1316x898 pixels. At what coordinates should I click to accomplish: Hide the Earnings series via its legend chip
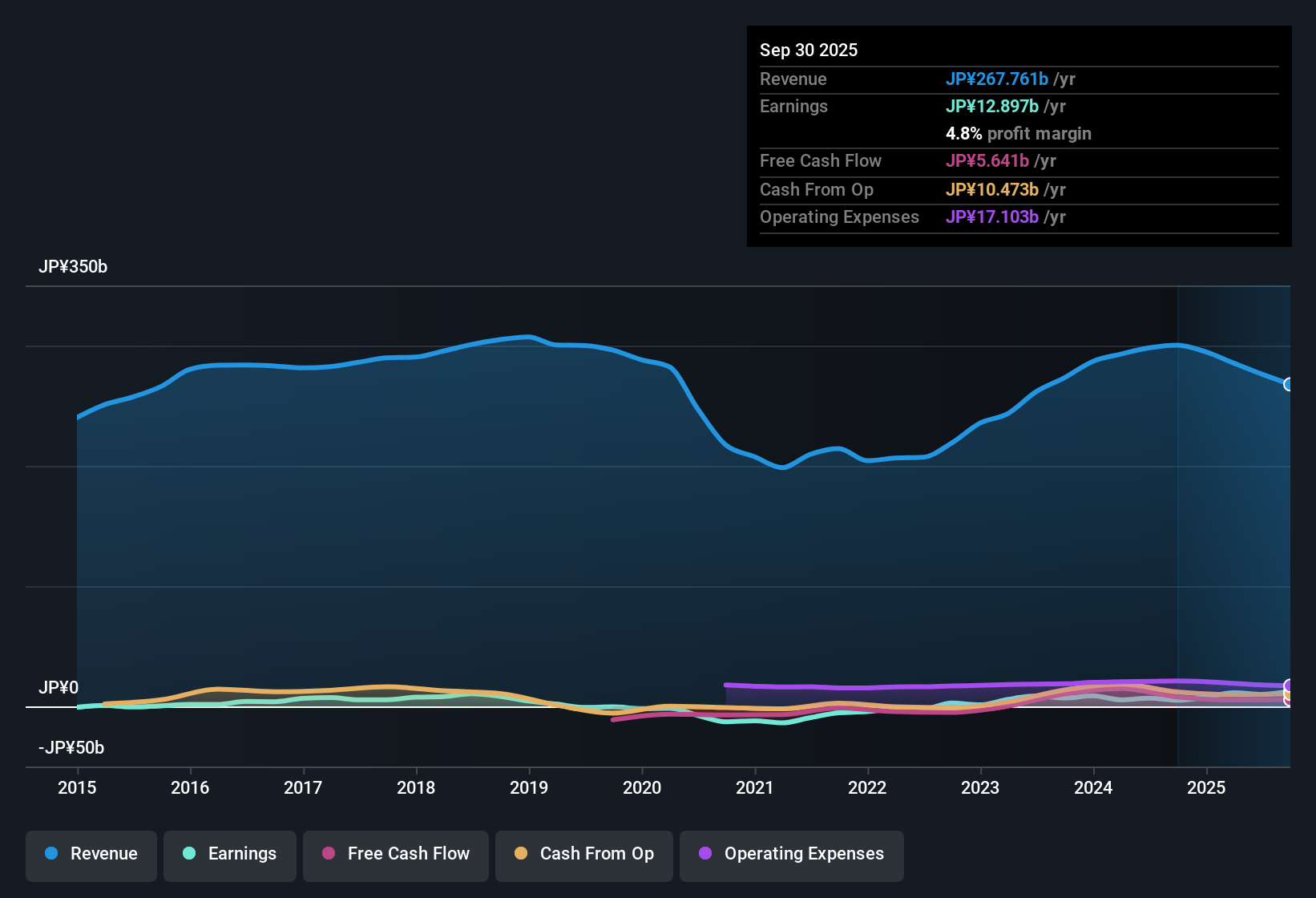229,856
